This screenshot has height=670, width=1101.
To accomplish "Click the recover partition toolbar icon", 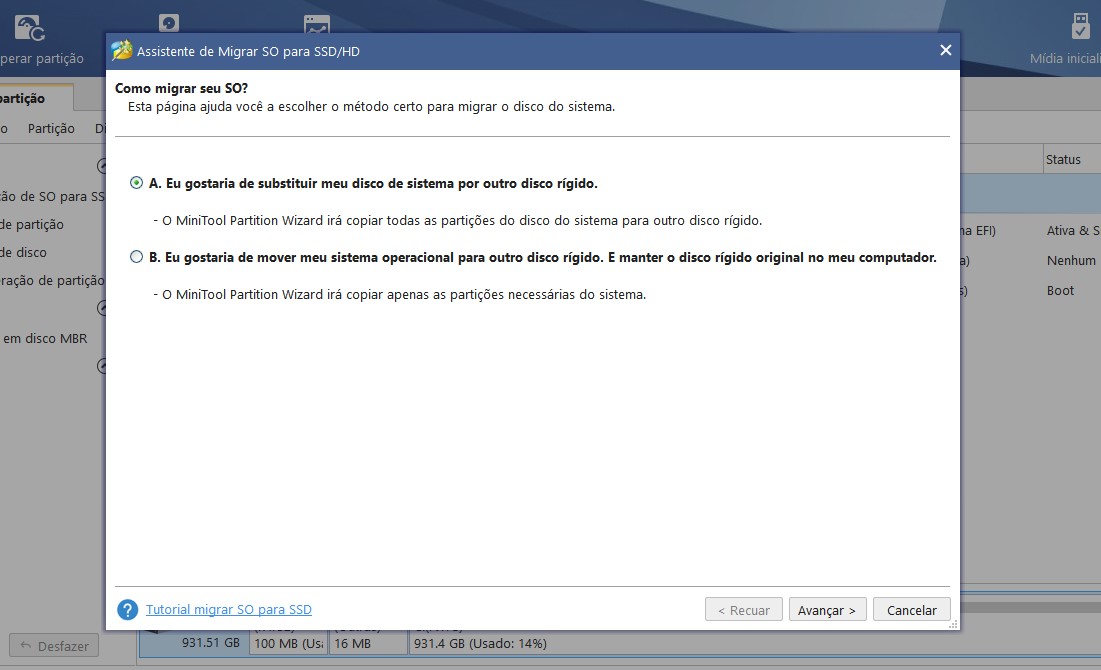I will pos(29,28).
